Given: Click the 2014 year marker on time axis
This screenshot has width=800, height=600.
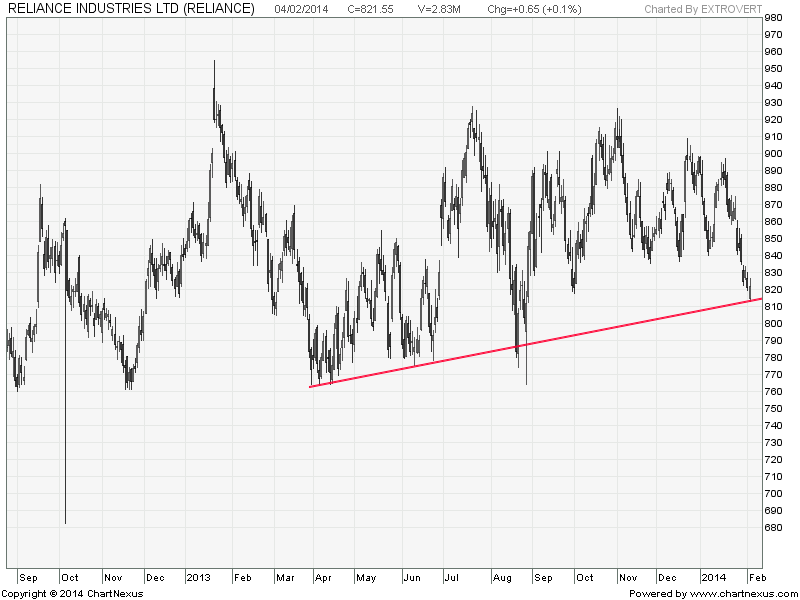Looking at the screenshot, I should [713, 578].
